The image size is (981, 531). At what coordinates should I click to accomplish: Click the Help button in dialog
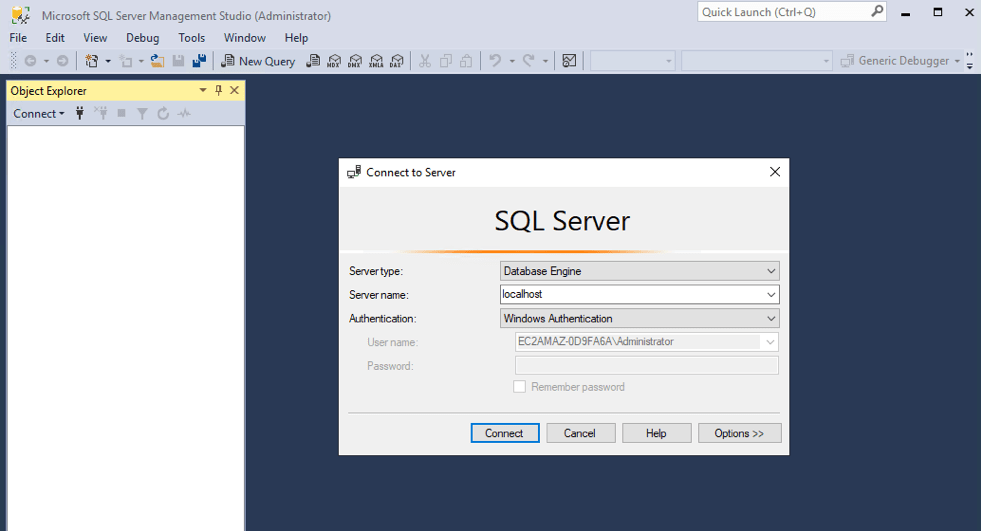tap(656, 433)
